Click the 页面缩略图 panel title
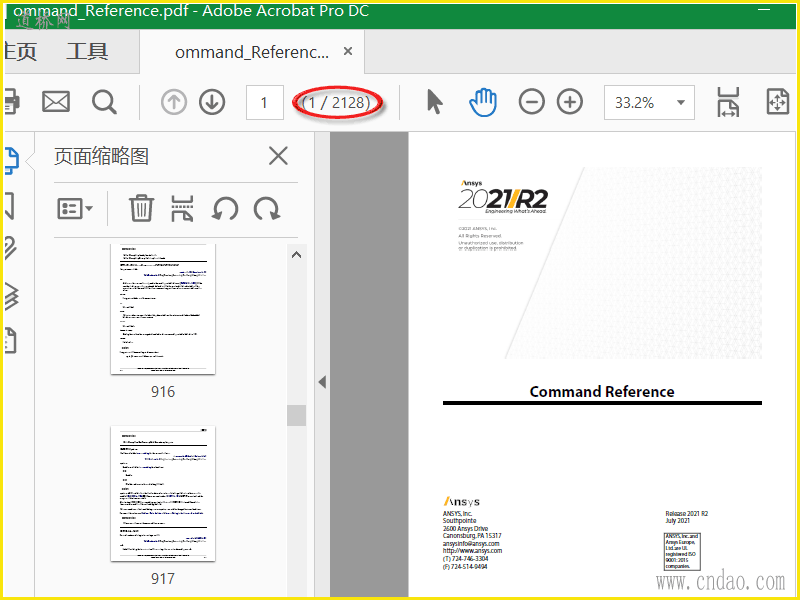This screenshot has height=600, width=800. 101,156
